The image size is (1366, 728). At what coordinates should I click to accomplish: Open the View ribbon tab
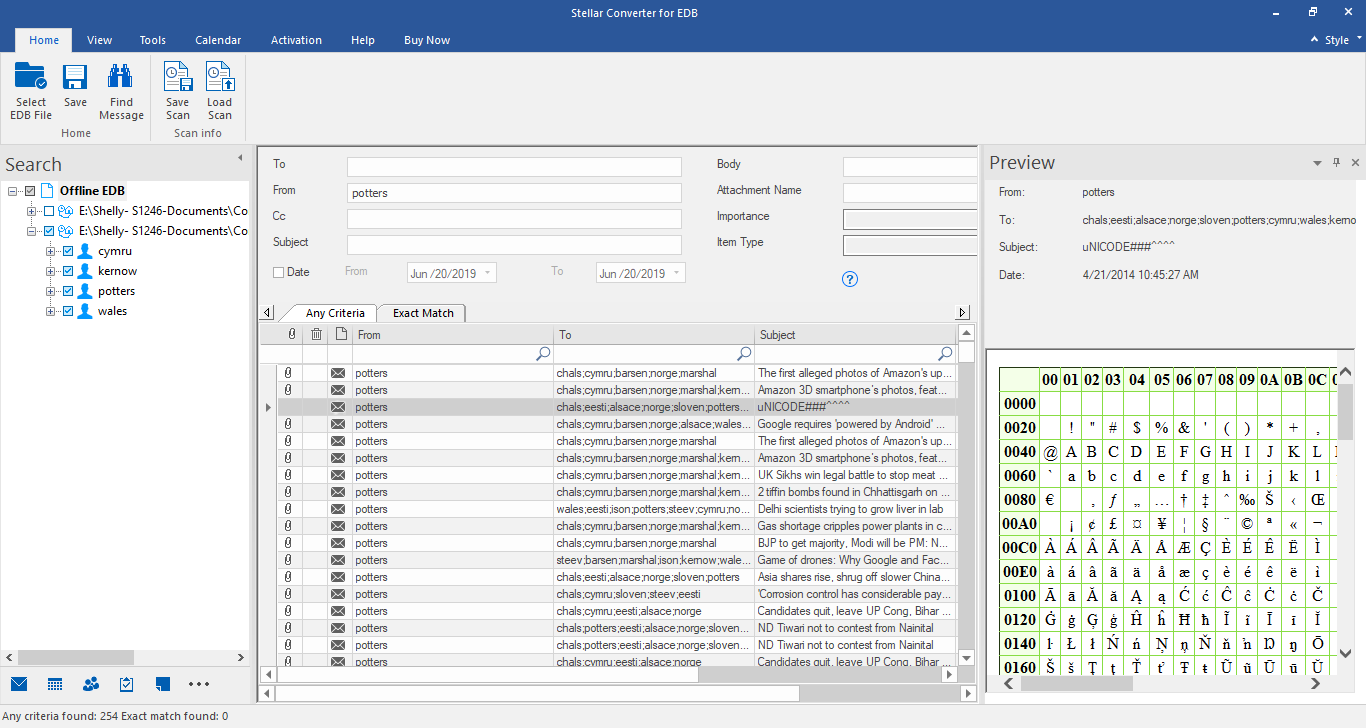[x=99, y=40]
